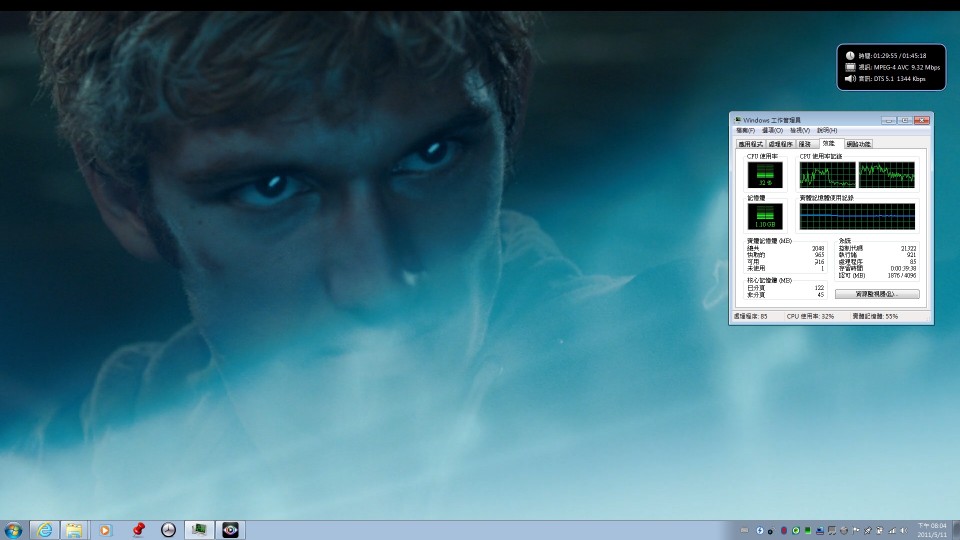Open the volume speaker icon in system tray
This screenshot has height=540, width=960.
[x=904, y=530]
